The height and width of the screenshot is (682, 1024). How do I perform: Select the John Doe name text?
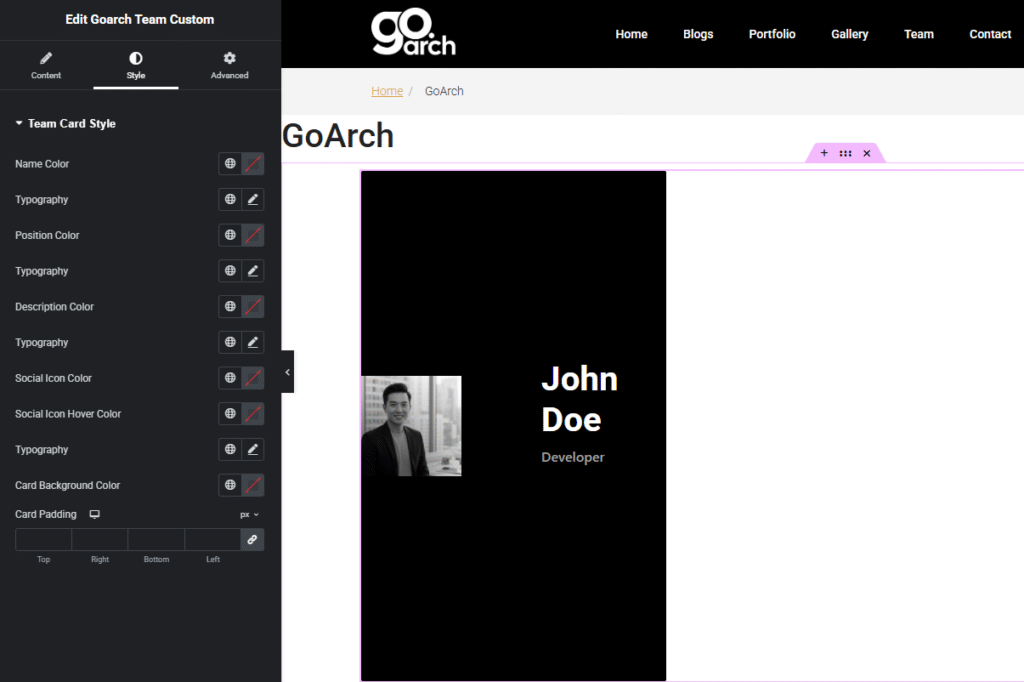click(x=579, y=398)
